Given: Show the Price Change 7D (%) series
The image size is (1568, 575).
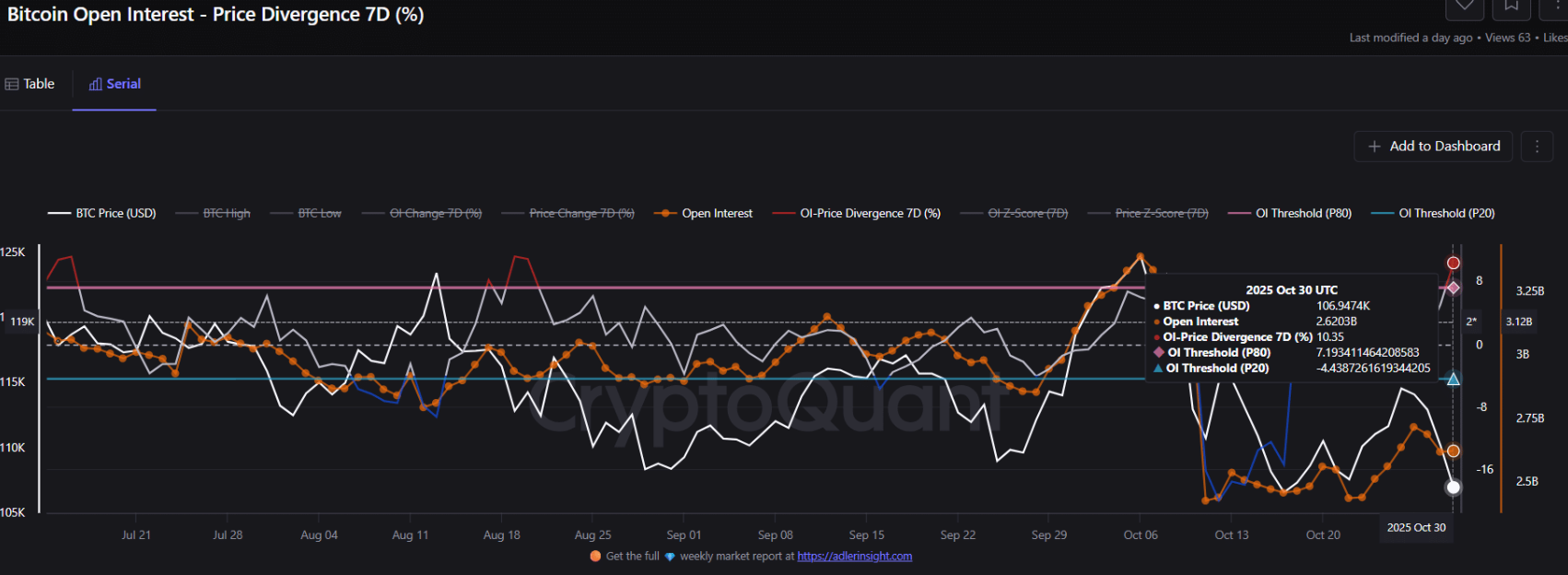Looking at the screenshot, I should tap(568, 214).
